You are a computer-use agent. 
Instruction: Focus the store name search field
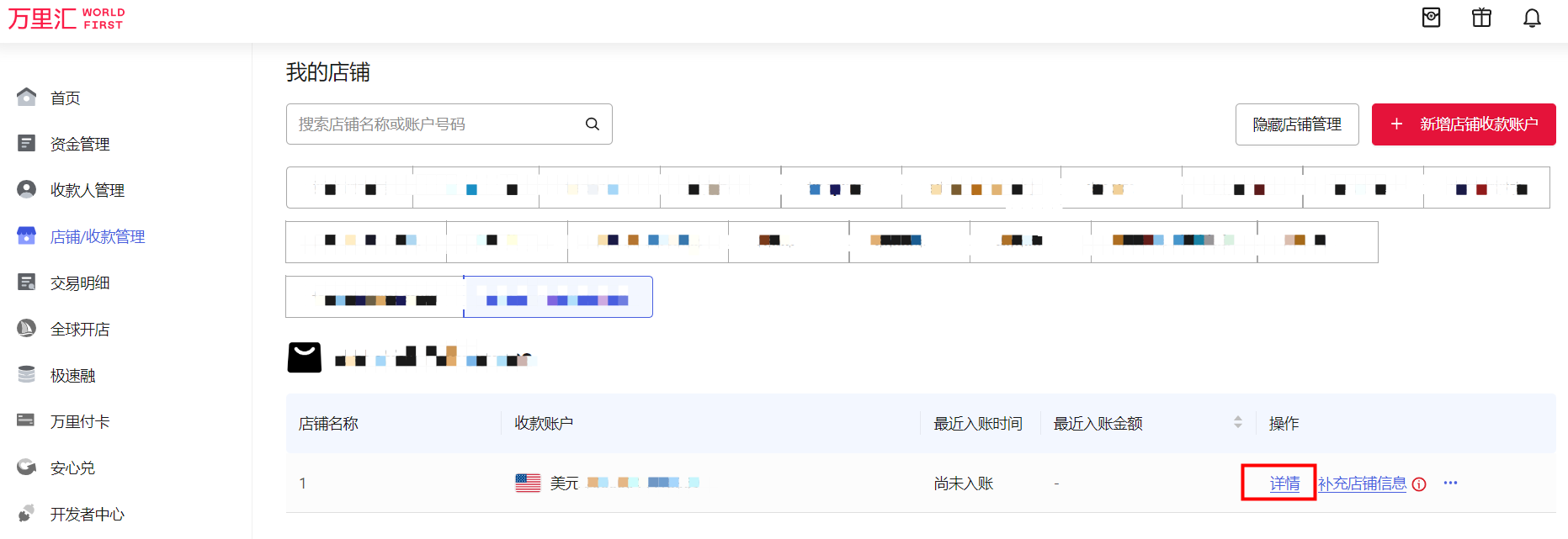click(x=433, y=124)
